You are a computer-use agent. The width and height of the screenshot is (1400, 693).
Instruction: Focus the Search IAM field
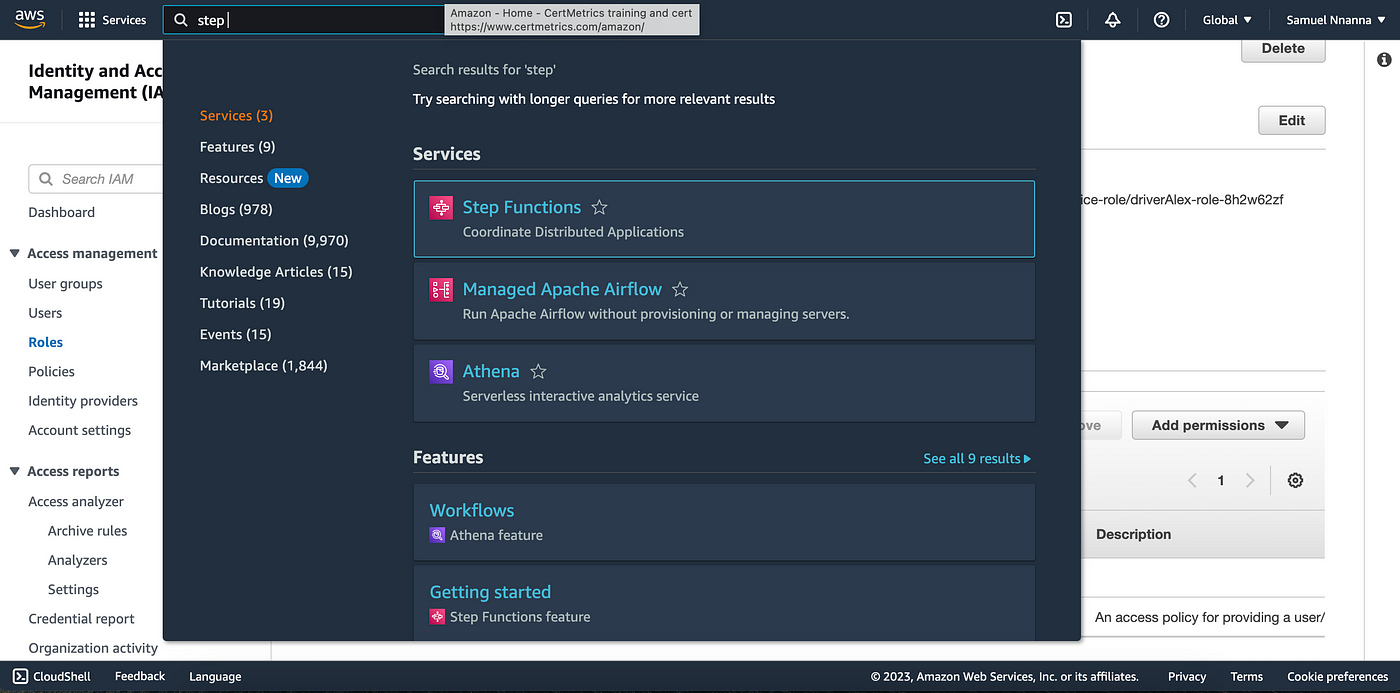(x=96, y=179)
